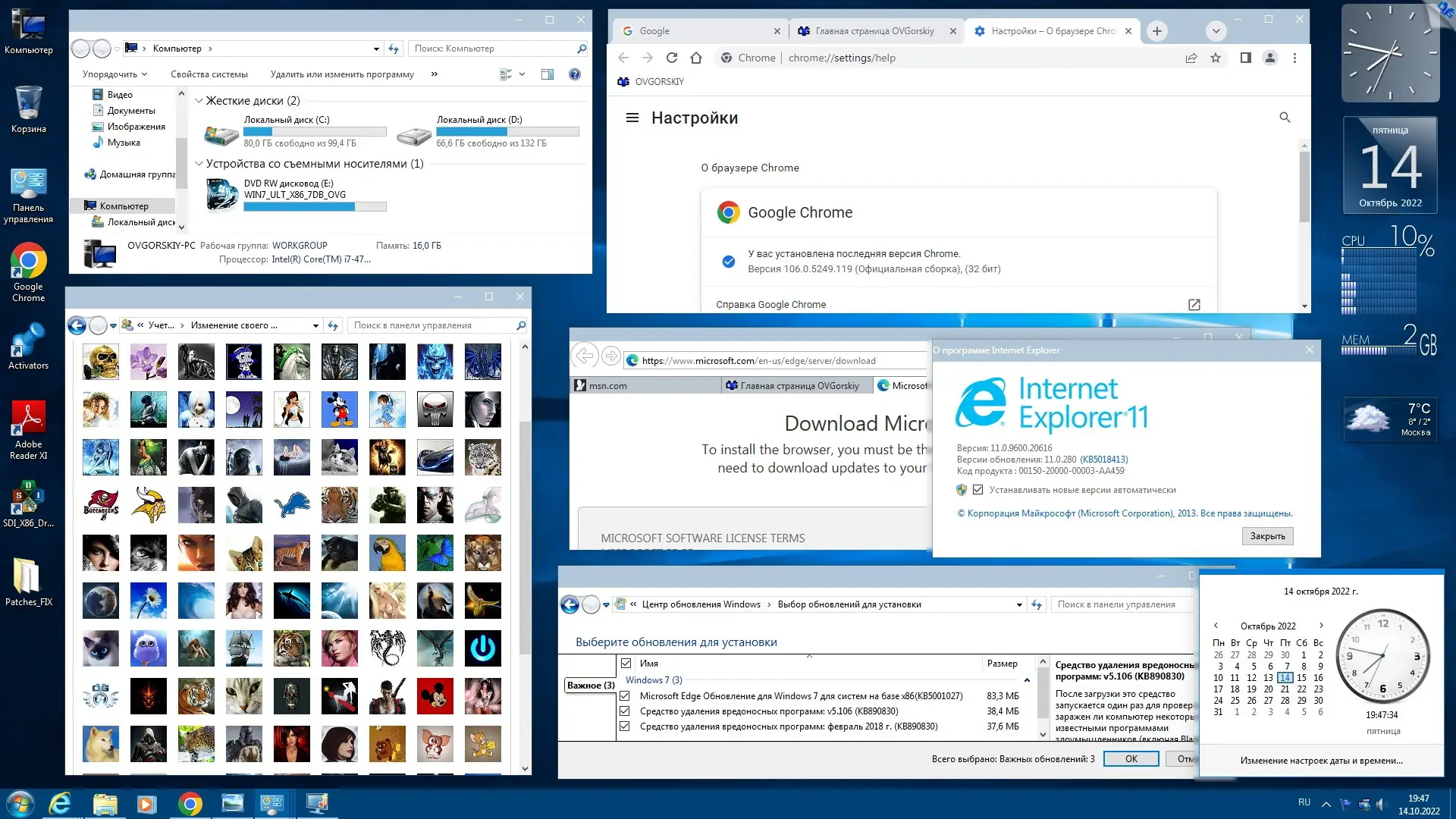Image resolution: width=1456 pixels, height=819 pixels.
Task: Click the local disk C: usage bar
Action: tap(315, 132)
